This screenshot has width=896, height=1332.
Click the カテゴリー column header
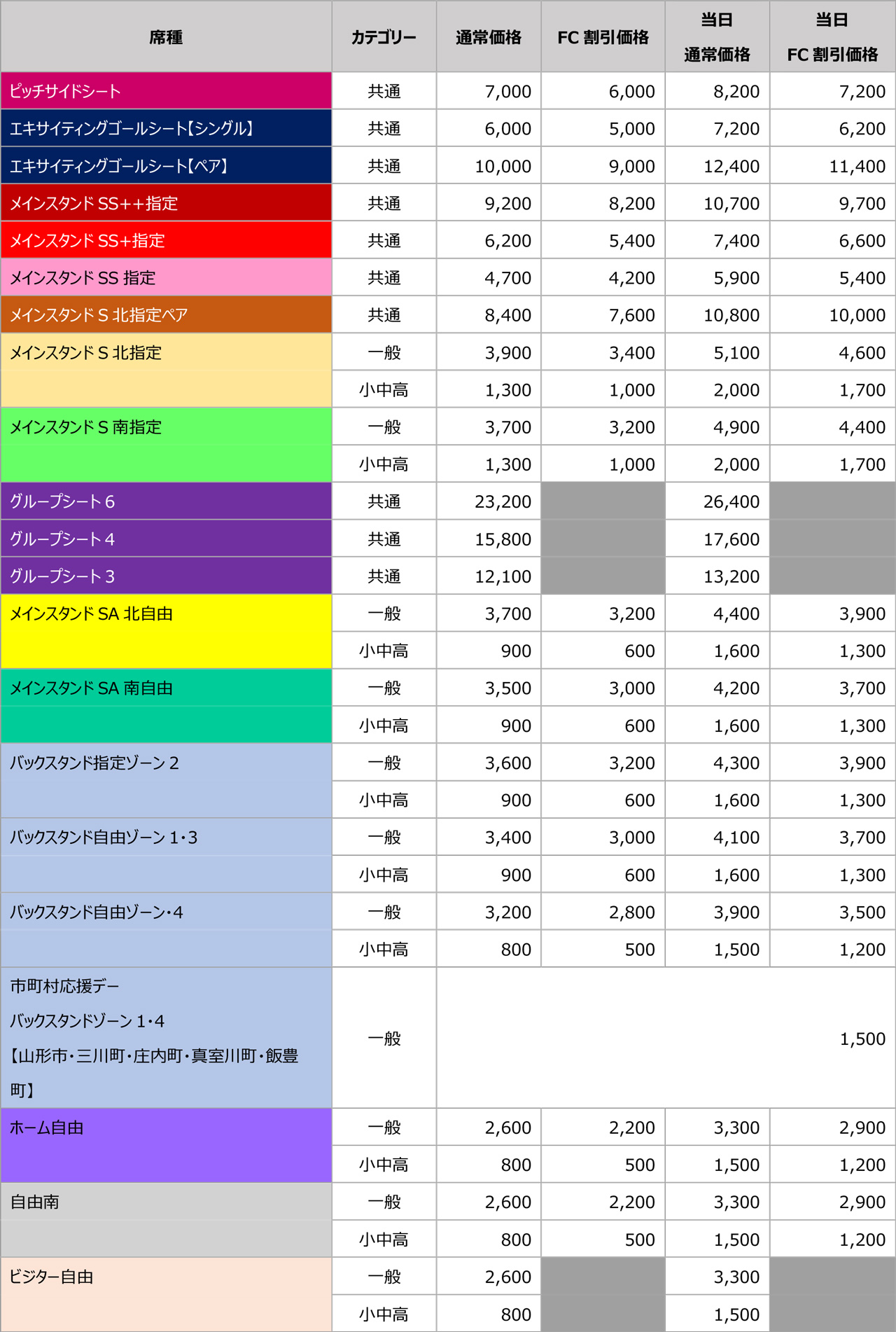384,37
